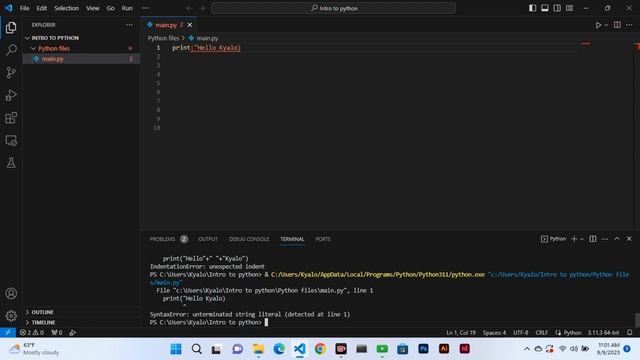The height and width of the screenshot is (360, 640).
Task: Open the Search view in activity bar
Action: 11,50
